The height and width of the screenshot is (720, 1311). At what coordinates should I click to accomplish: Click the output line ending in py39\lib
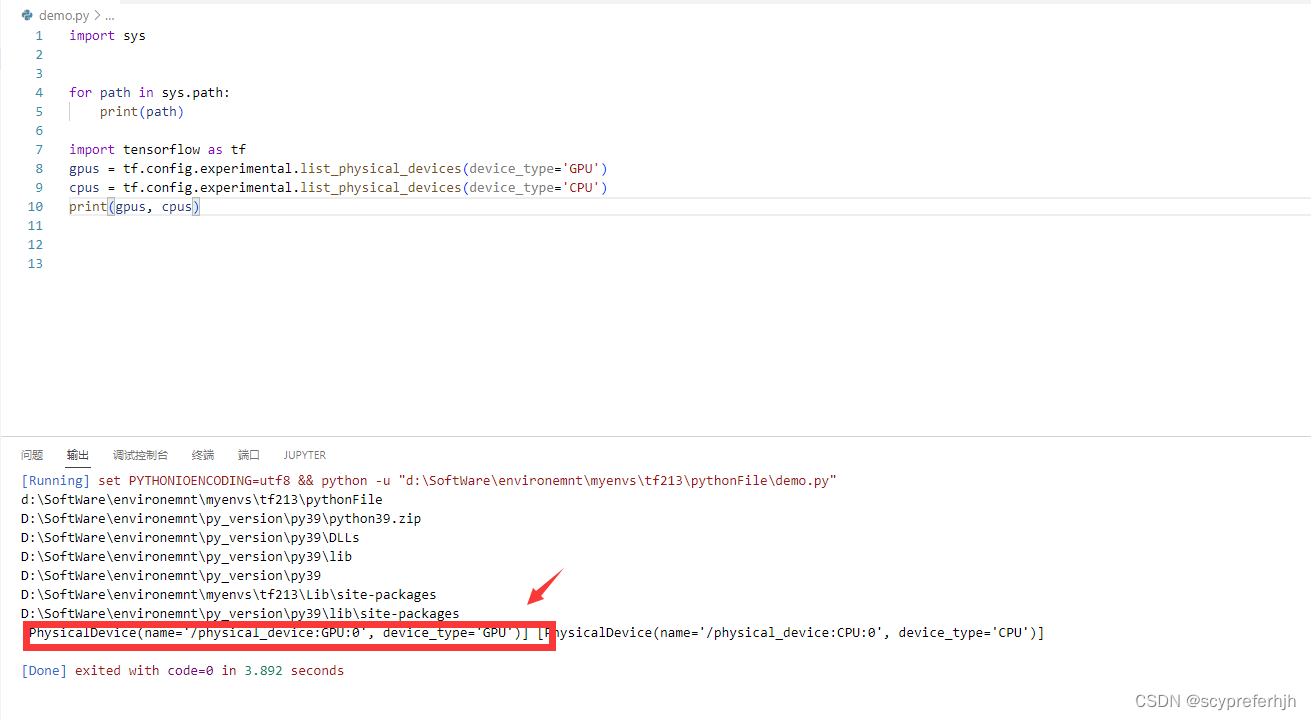(186, 556)
